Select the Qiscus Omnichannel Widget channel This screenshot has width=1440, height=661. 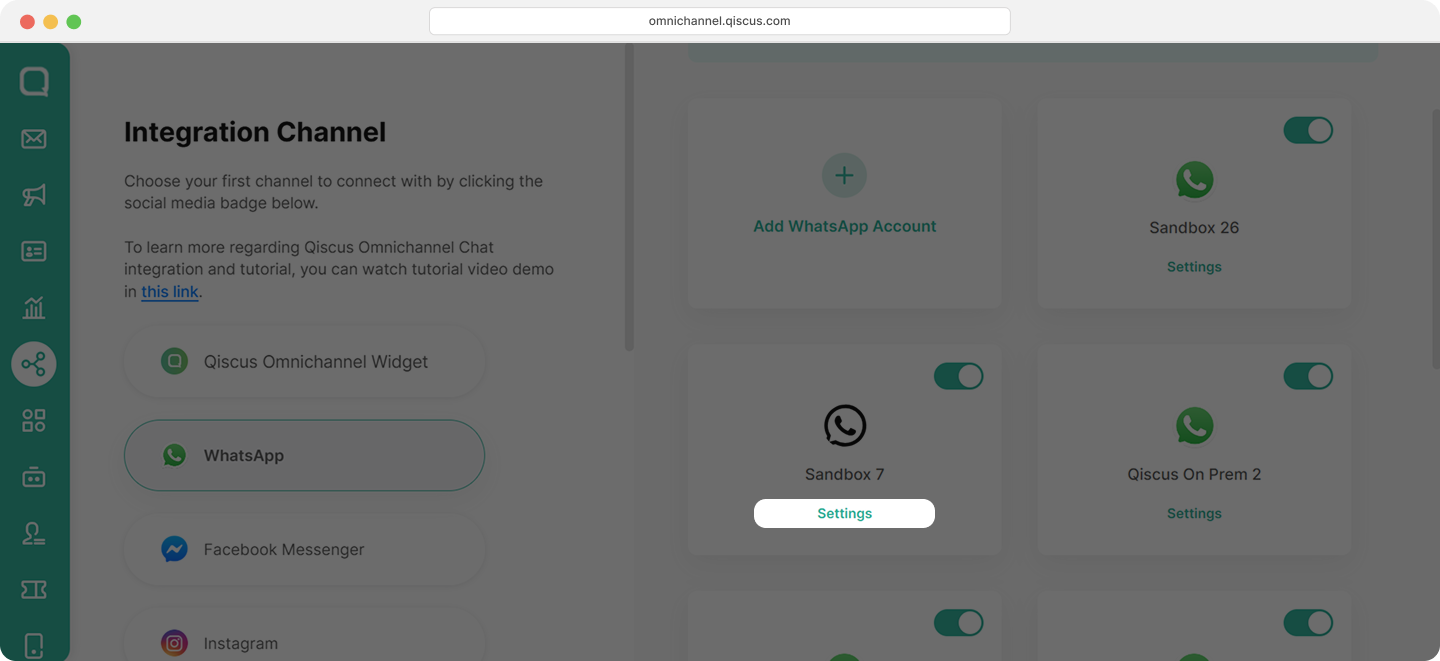click(304, 362)
